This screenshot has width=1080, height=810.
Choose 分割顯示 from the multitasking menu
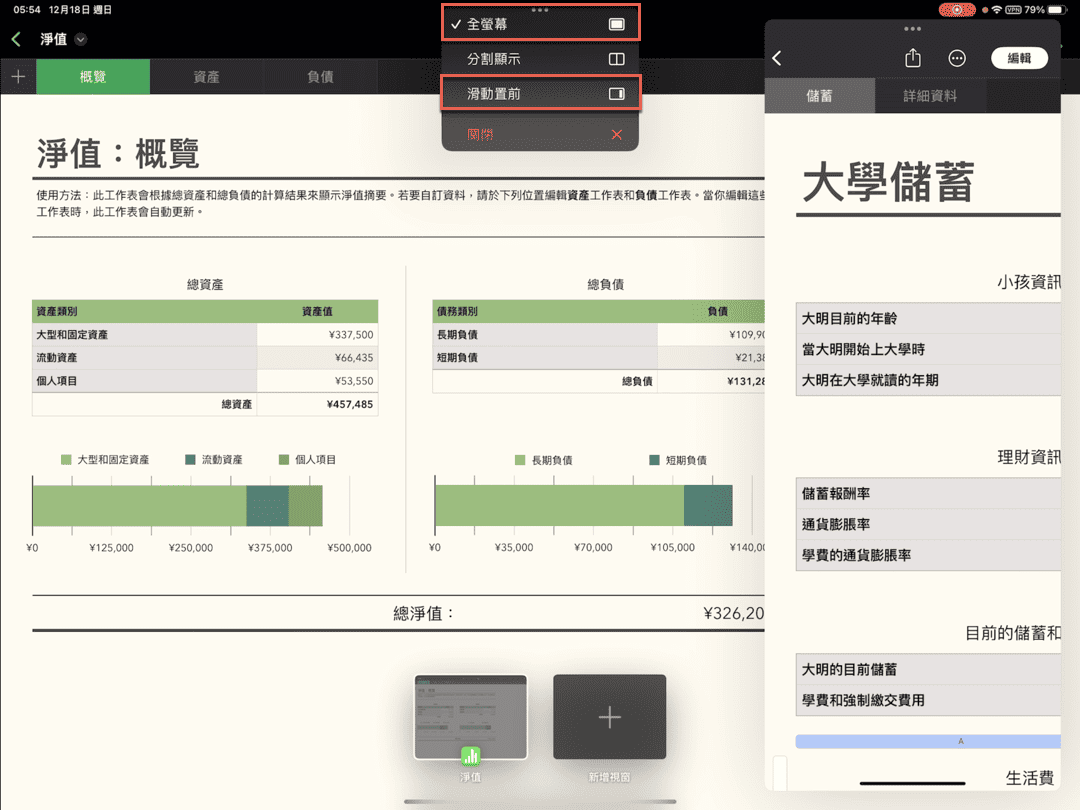pyautogui.click(x=540, y=59)
